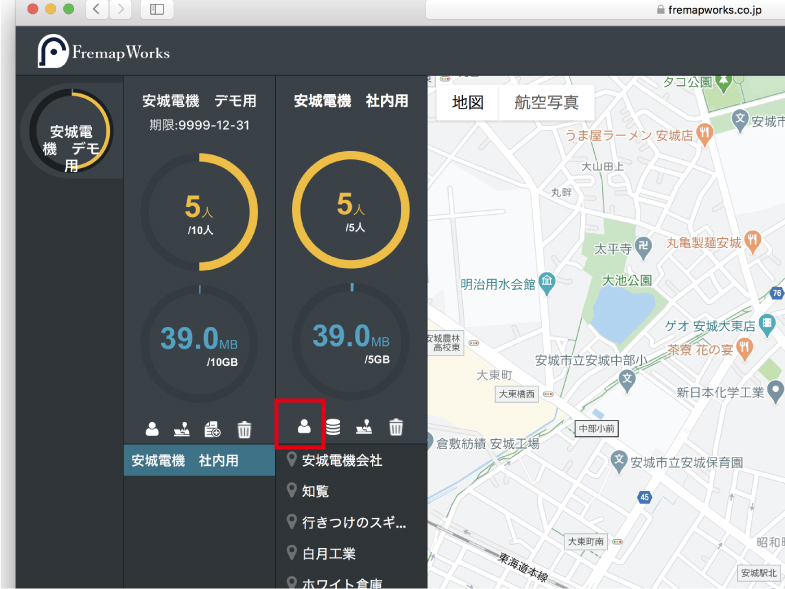Click the user icon in the デモ用 panel
The height and width of the screenshot is (589, 785).
tap(152, 429)
